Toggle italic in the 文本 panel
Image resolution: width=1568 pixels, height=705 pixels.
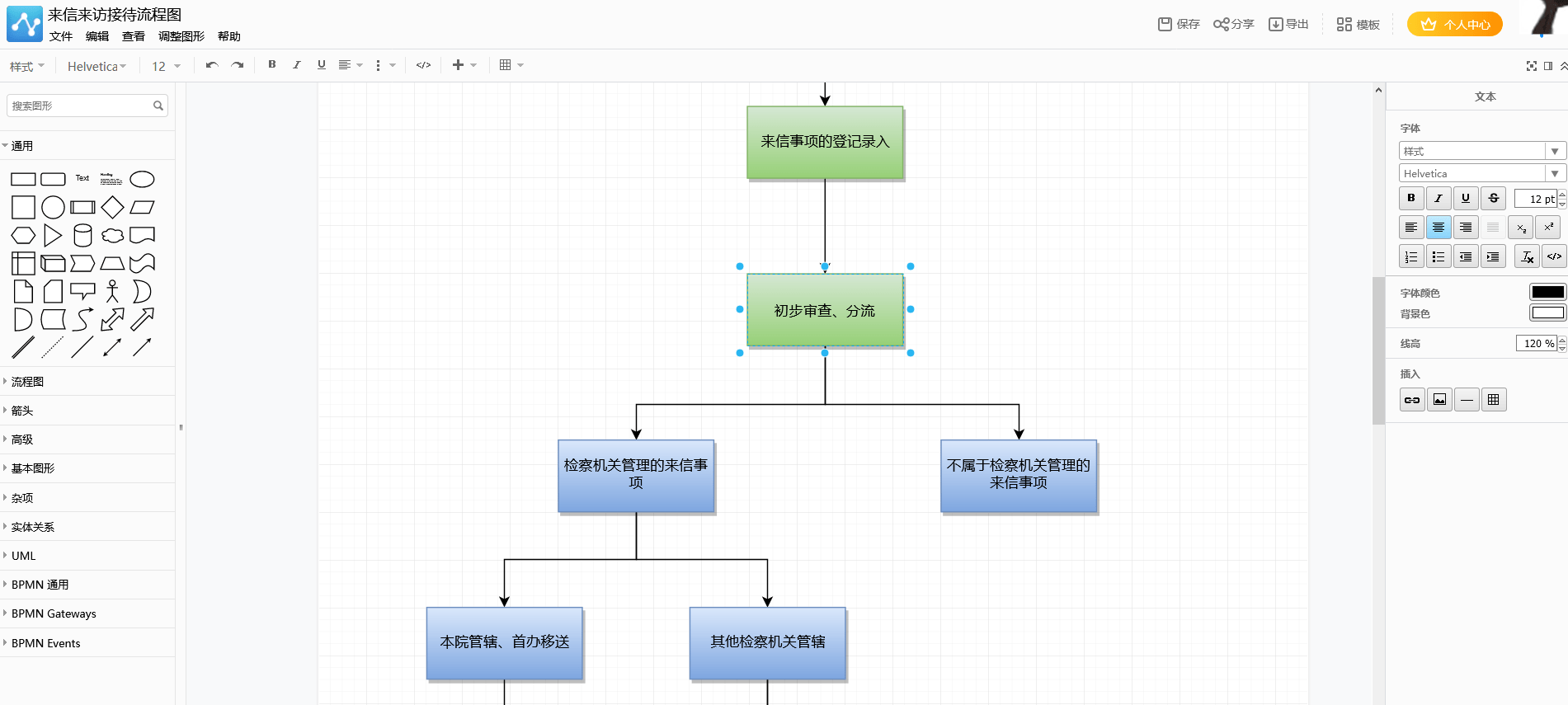coord(1439,198)
